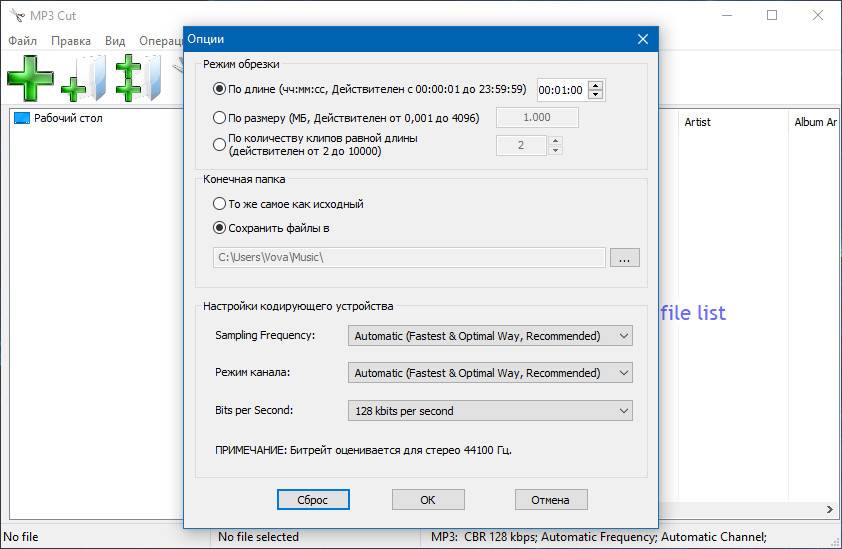Click the No file status text
842x549 pixels.
(x=21, y=537)
